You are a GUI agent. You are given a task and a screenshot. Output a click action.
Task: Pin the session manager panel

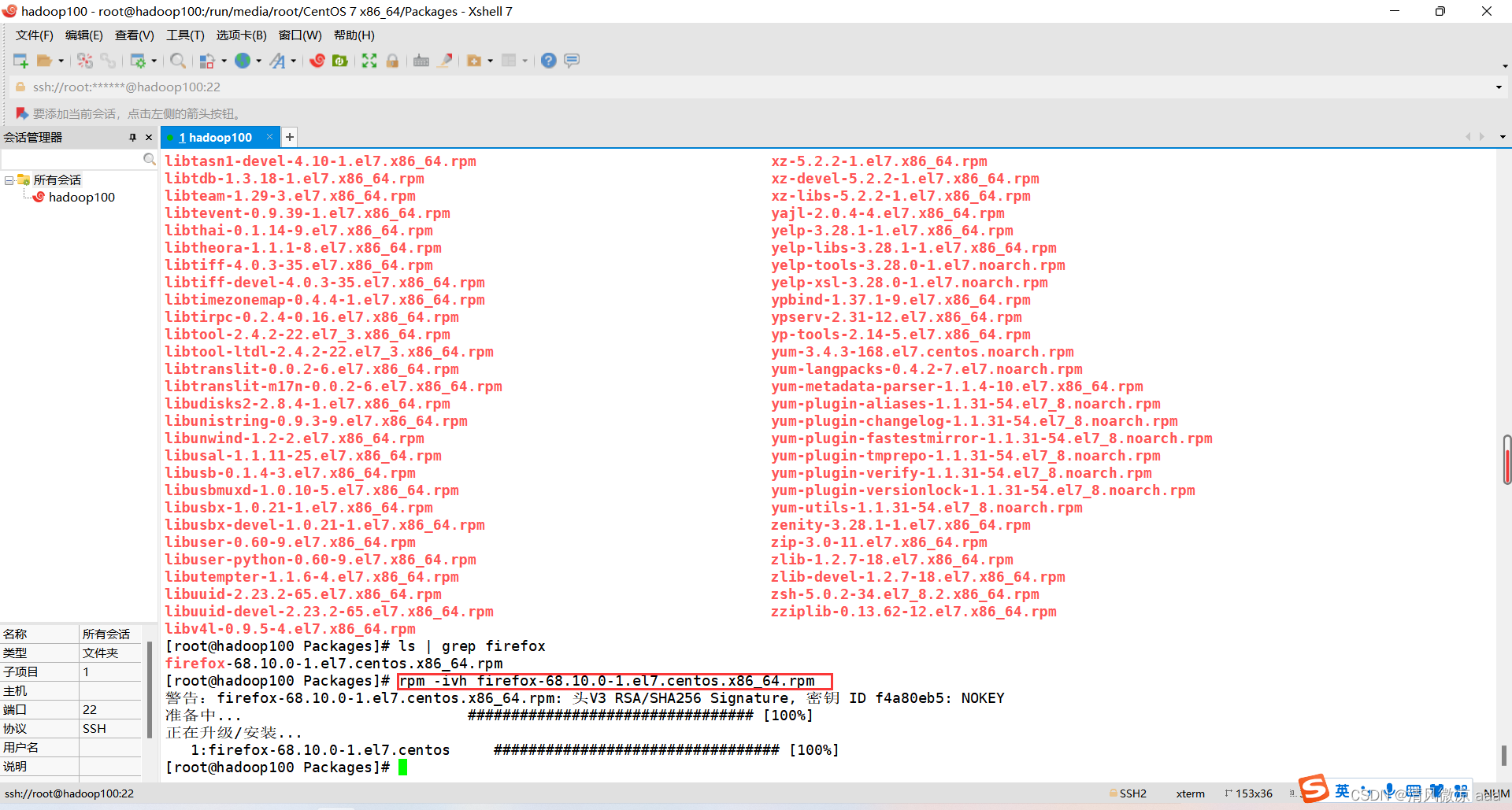(x=132, y=137)
